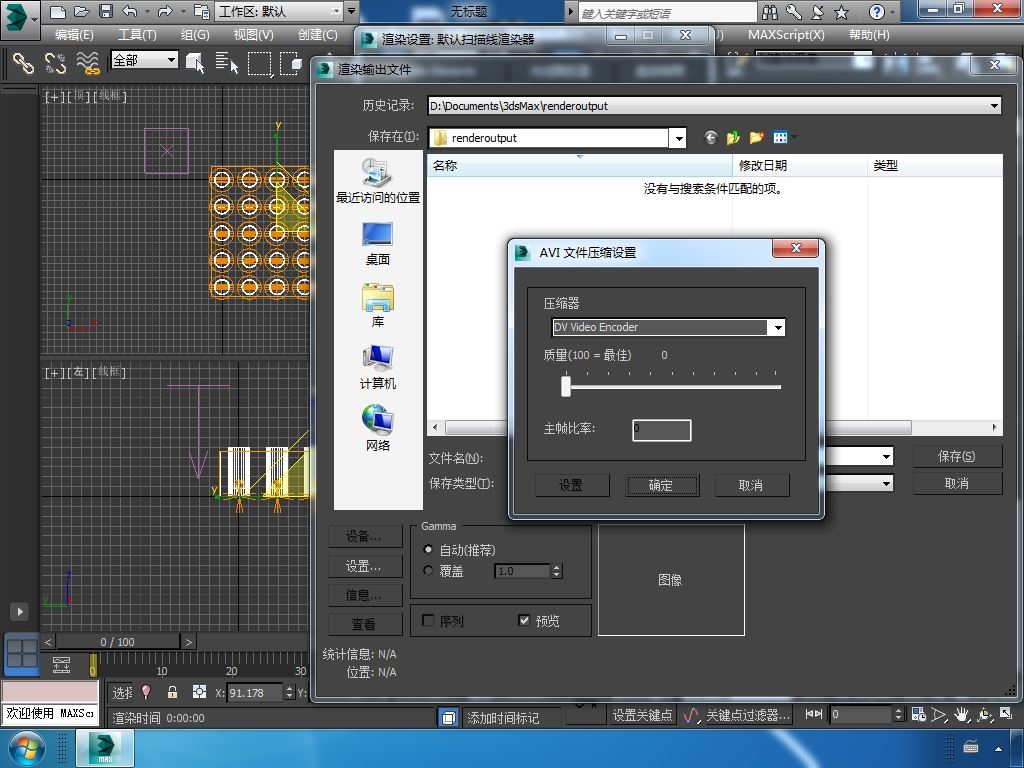Go up one folder level in file dialog
The width and height of the screenshot is (1024, 768).
click(733, 137)
